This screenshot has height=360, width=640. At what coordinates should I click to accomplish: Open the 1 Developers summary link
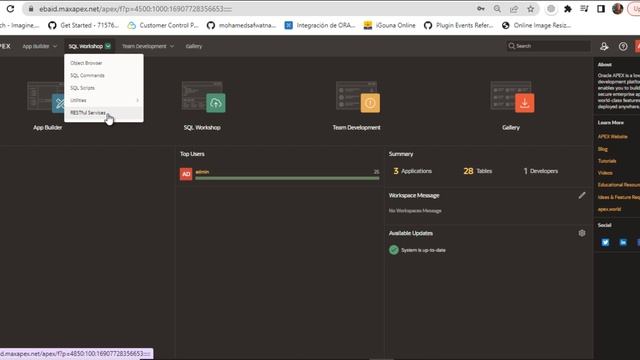[x=540, y=171]
